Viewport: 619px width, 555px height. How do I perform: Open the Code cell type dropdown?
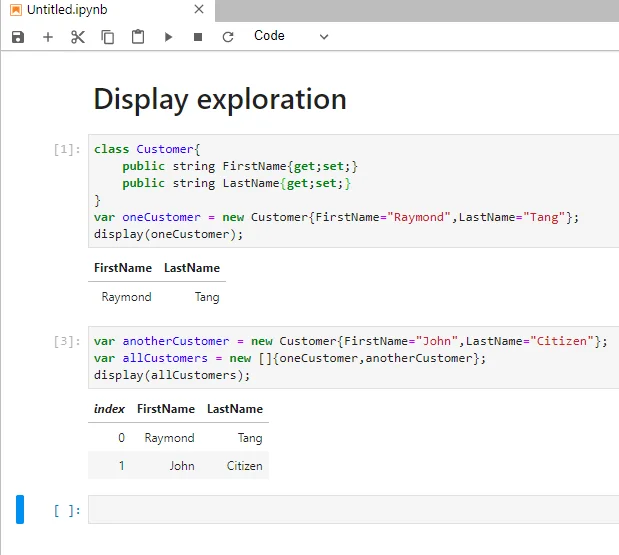pos(290,36)
